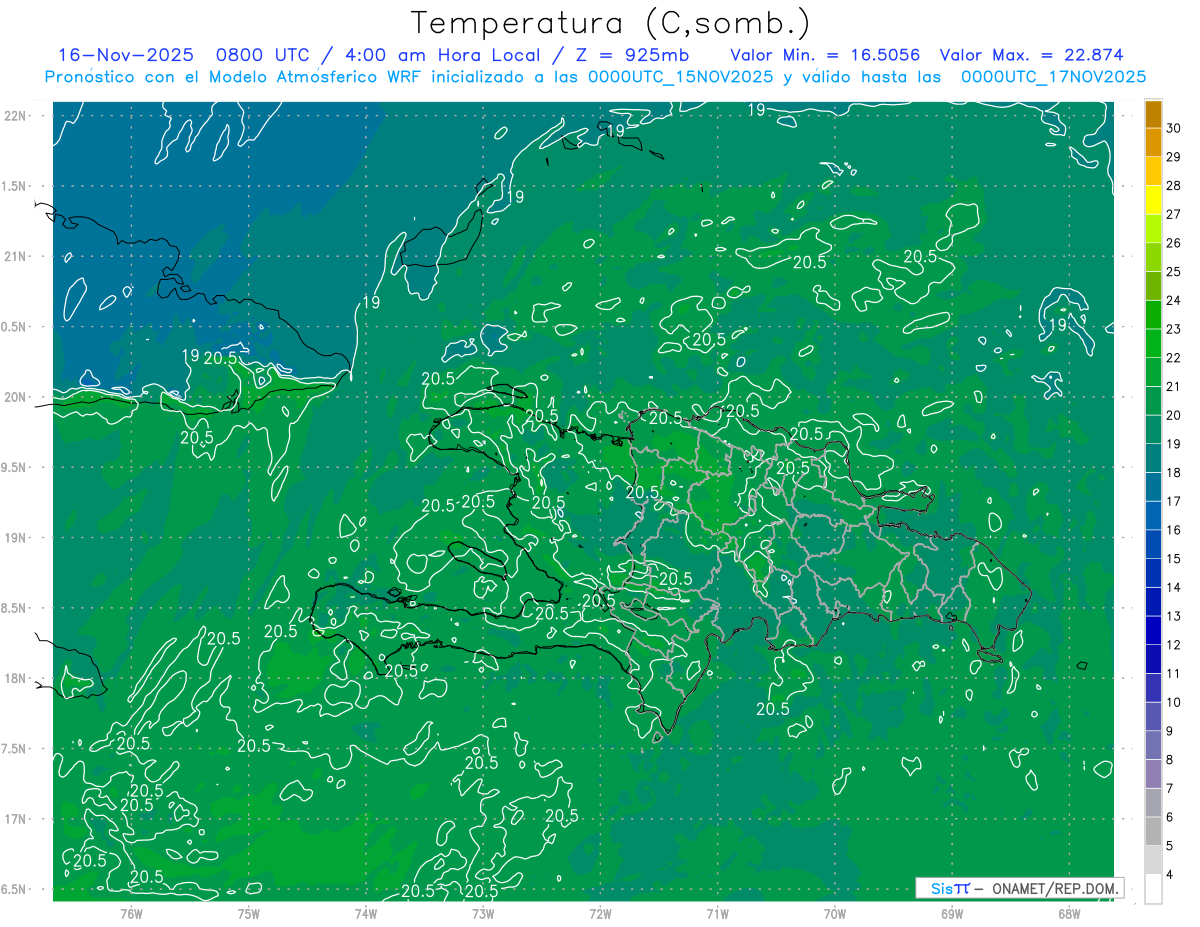Viewport: 1200px width, 927px height.
Task: Click the '22N' latitude axis label
Action: [x=15, y=116]
